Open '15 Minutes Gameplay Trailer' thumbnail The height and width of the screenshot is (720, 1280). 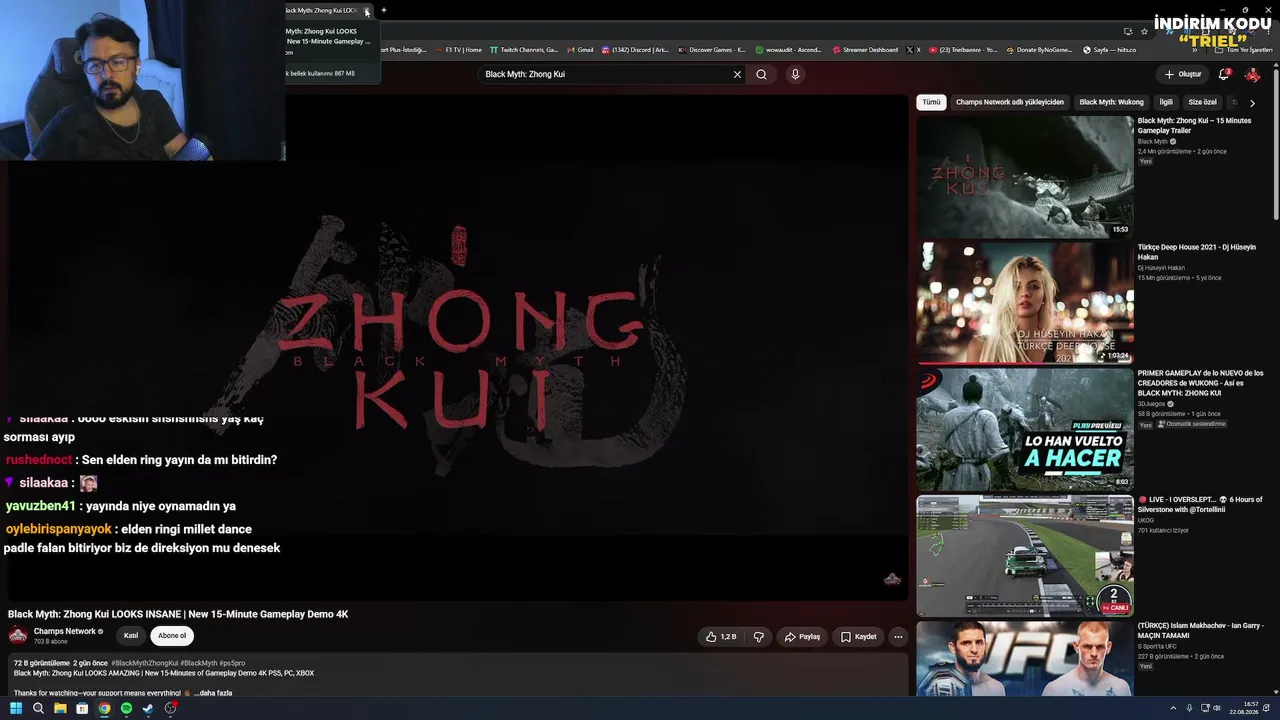(x=1025, y=176)
